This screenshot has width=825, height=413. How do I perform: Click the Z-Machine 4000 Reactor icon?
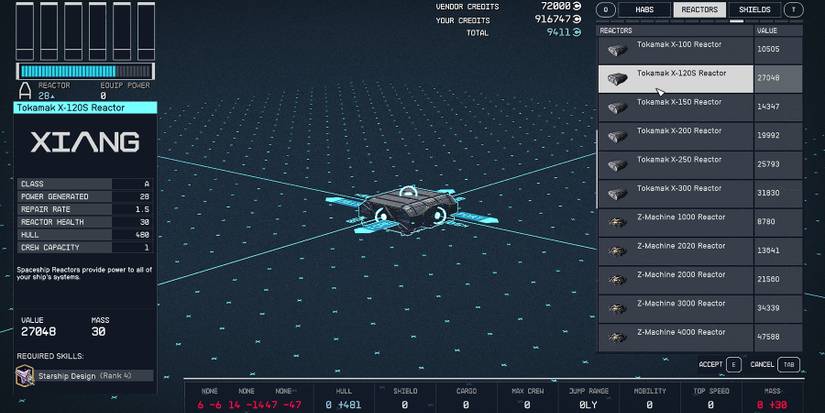[618, 336]
